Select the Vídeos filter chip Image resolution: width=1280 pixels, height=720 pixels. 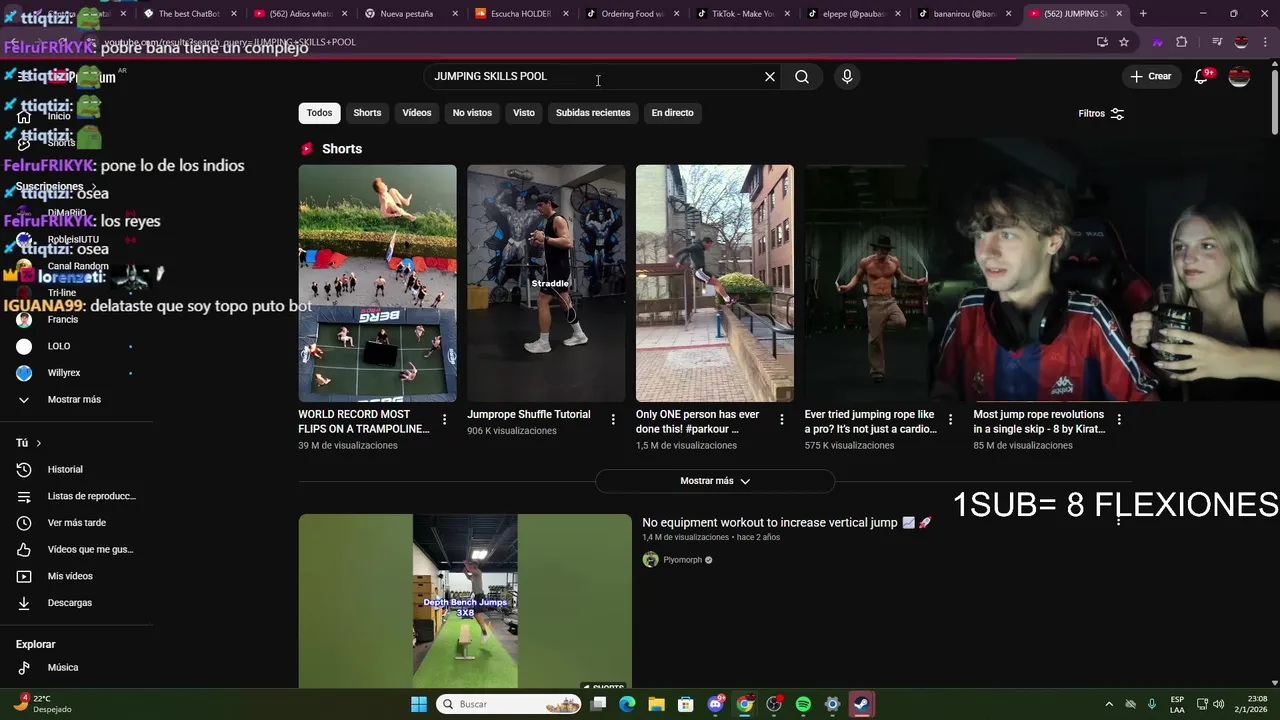(417, 113)
